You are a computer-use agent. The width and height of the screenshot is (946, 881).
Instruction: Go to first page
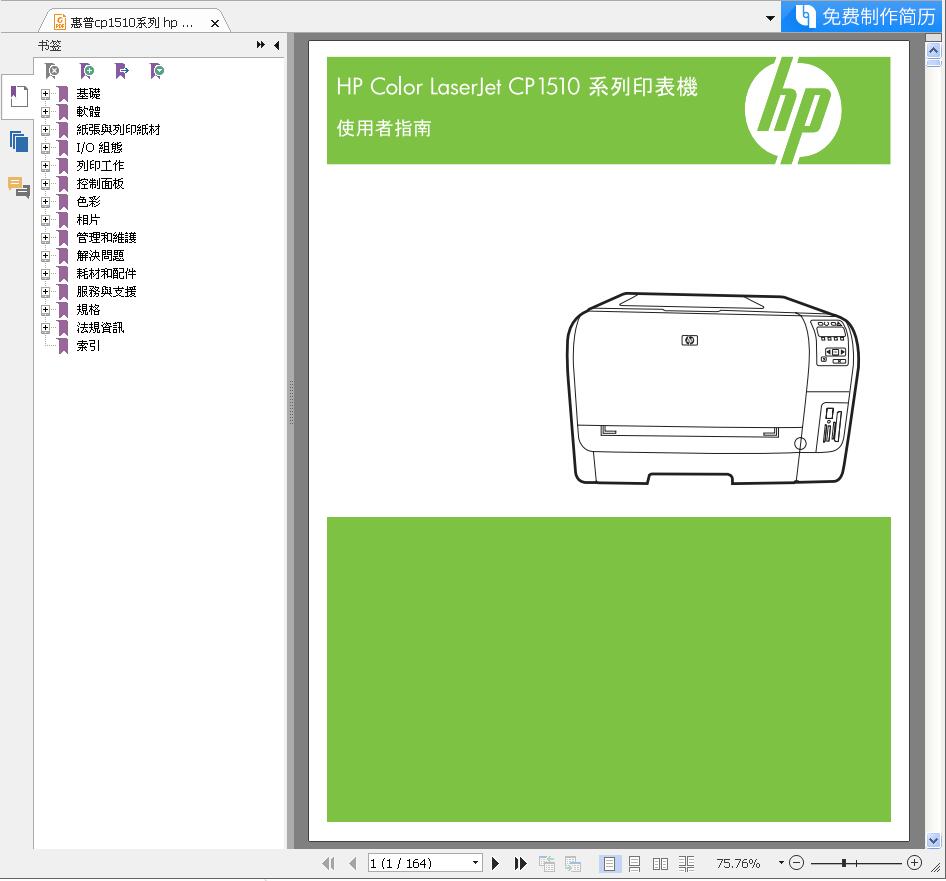click(x=328, y=864)
